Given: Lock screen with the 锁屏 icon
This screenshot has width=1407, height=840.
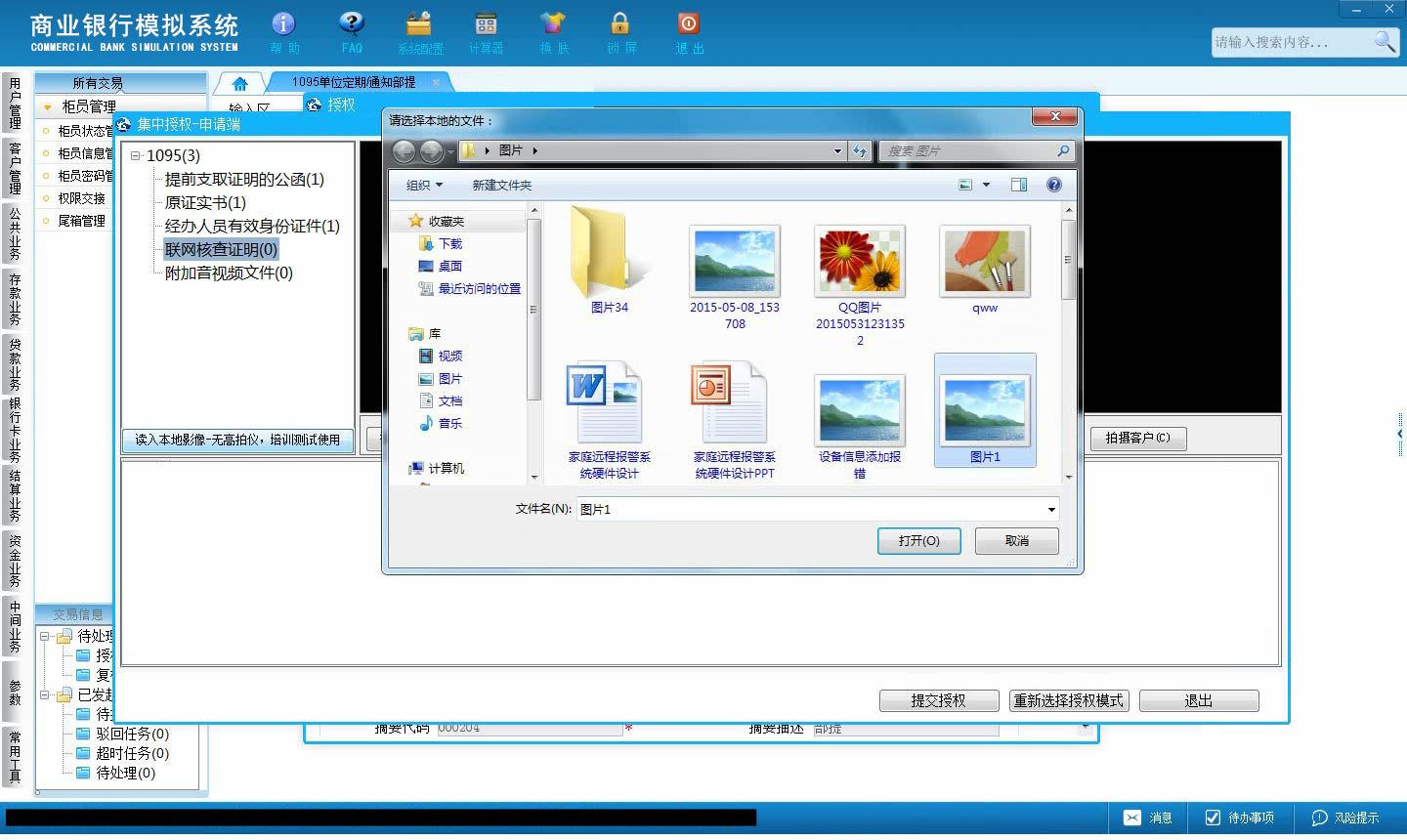Looking at the screenshot, I should (x=620, y=23).
